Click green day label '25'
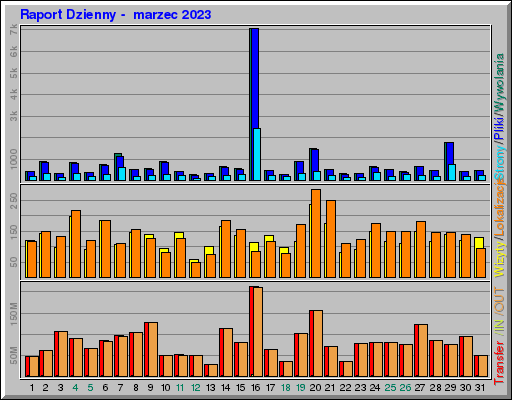512x400 pixels. tap(390, 388)
